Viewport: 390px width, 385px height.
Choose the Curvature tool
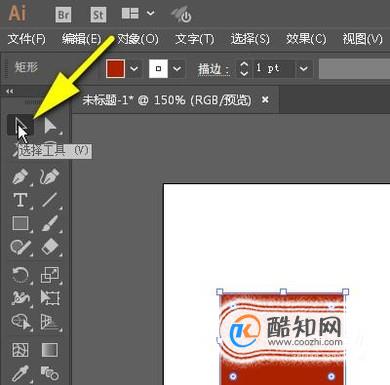[x=50, y=176]
